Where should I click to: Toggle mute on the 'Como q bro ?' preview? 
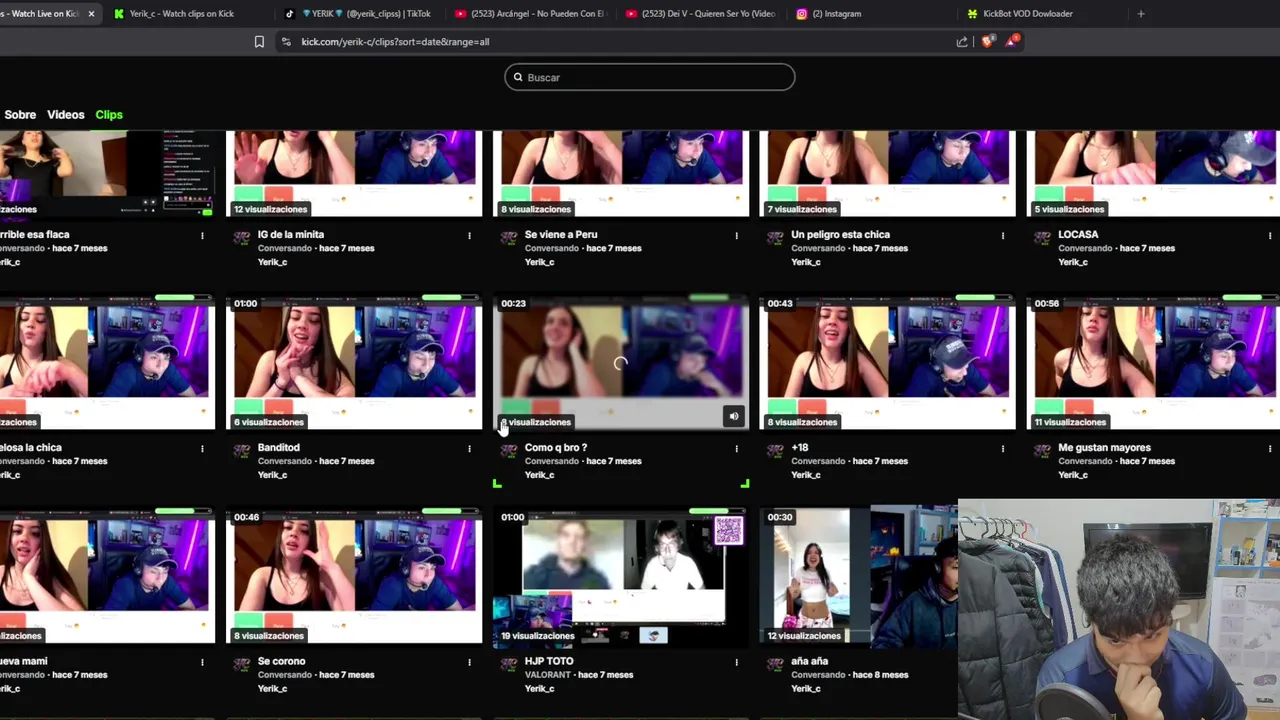(734, 416)
